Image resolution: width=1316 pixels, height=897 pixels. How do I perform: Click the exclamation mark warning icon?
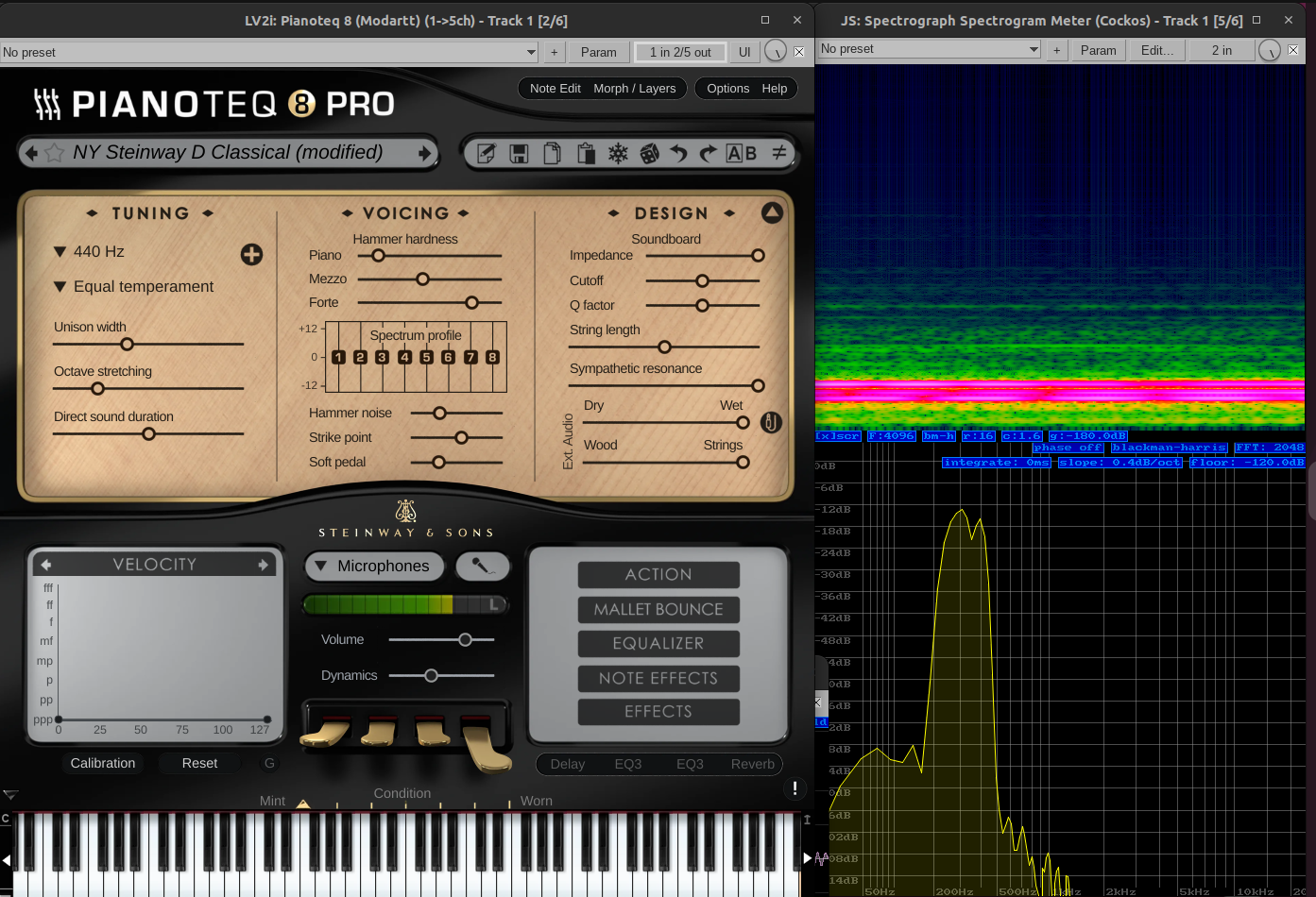point(795,788)
